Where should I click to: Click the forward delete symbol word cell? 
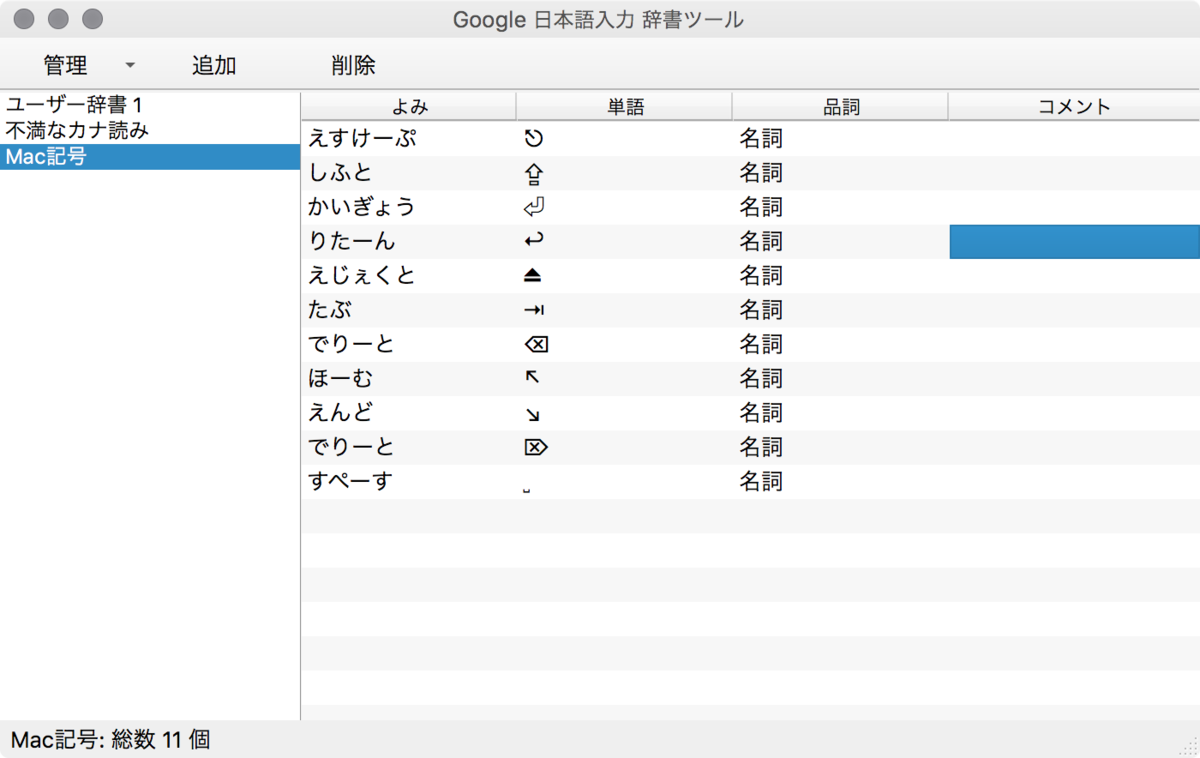pos(536,447)
